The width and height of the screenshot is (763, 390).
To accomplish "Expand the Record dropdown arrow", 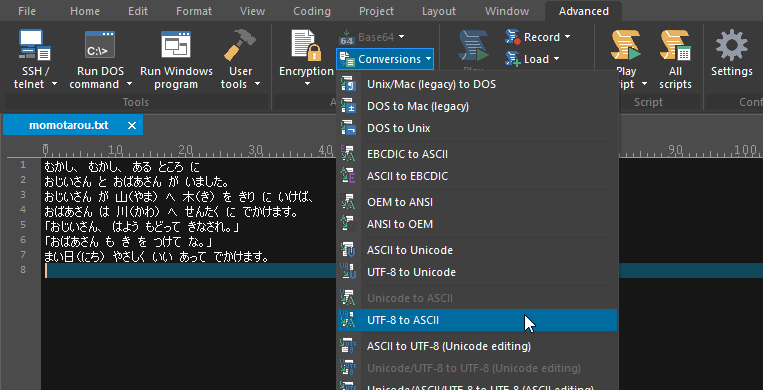I will point(567,37).
